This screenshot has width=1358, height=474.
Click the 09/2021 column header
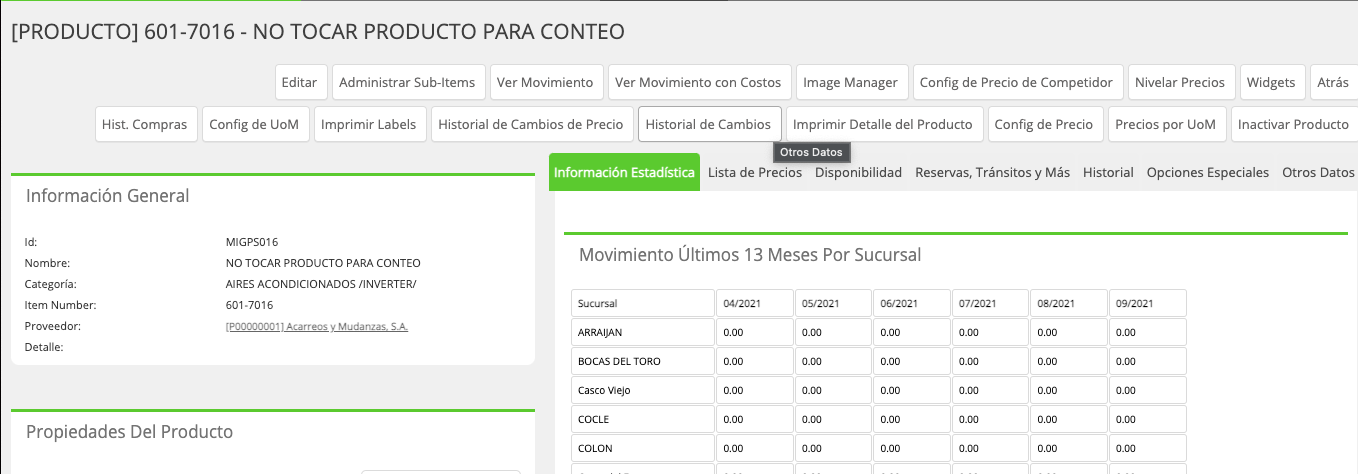[x=1148, y=303]
